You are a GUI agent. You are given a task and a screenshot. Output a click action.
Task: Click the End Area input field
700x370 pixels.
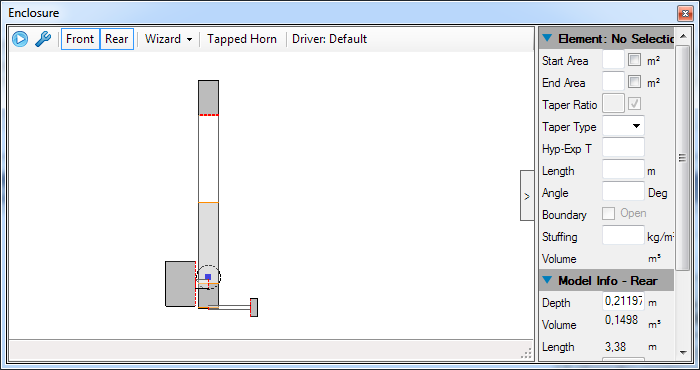613,82
